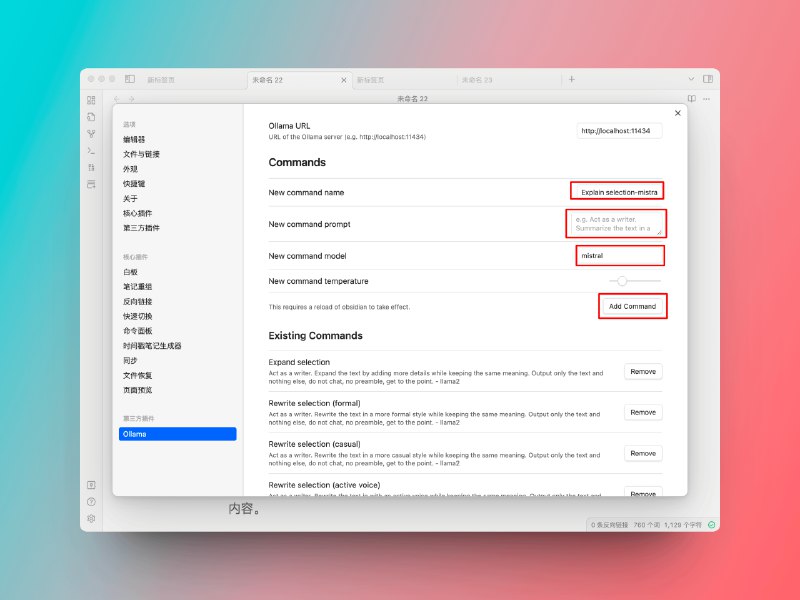Open the quick switcher grid icon in ribbon
The image size is (800, 600).
(91, 100)
